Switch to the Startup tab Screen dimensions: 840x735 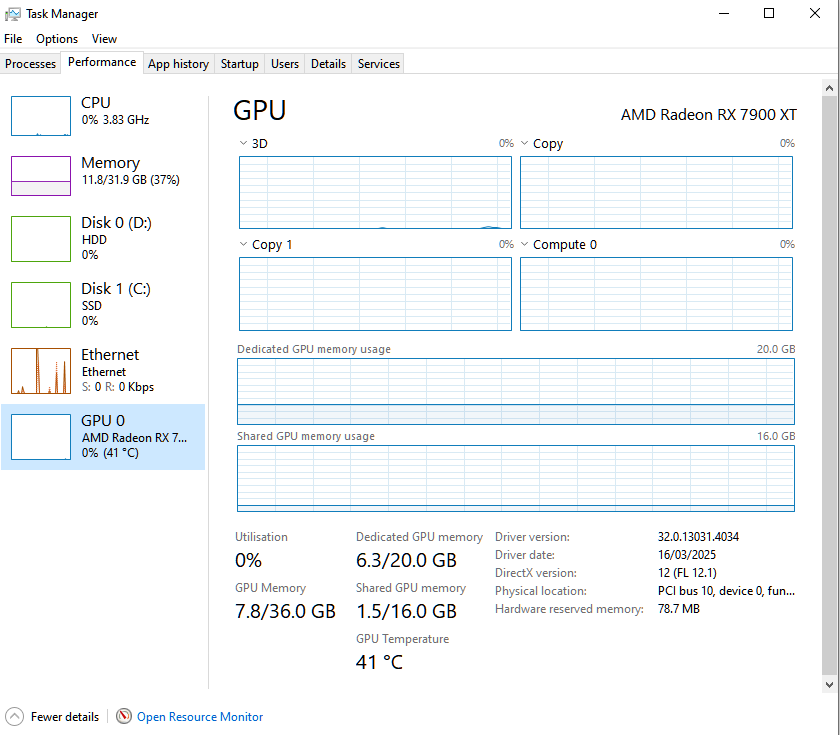click(x=239, y=64)
